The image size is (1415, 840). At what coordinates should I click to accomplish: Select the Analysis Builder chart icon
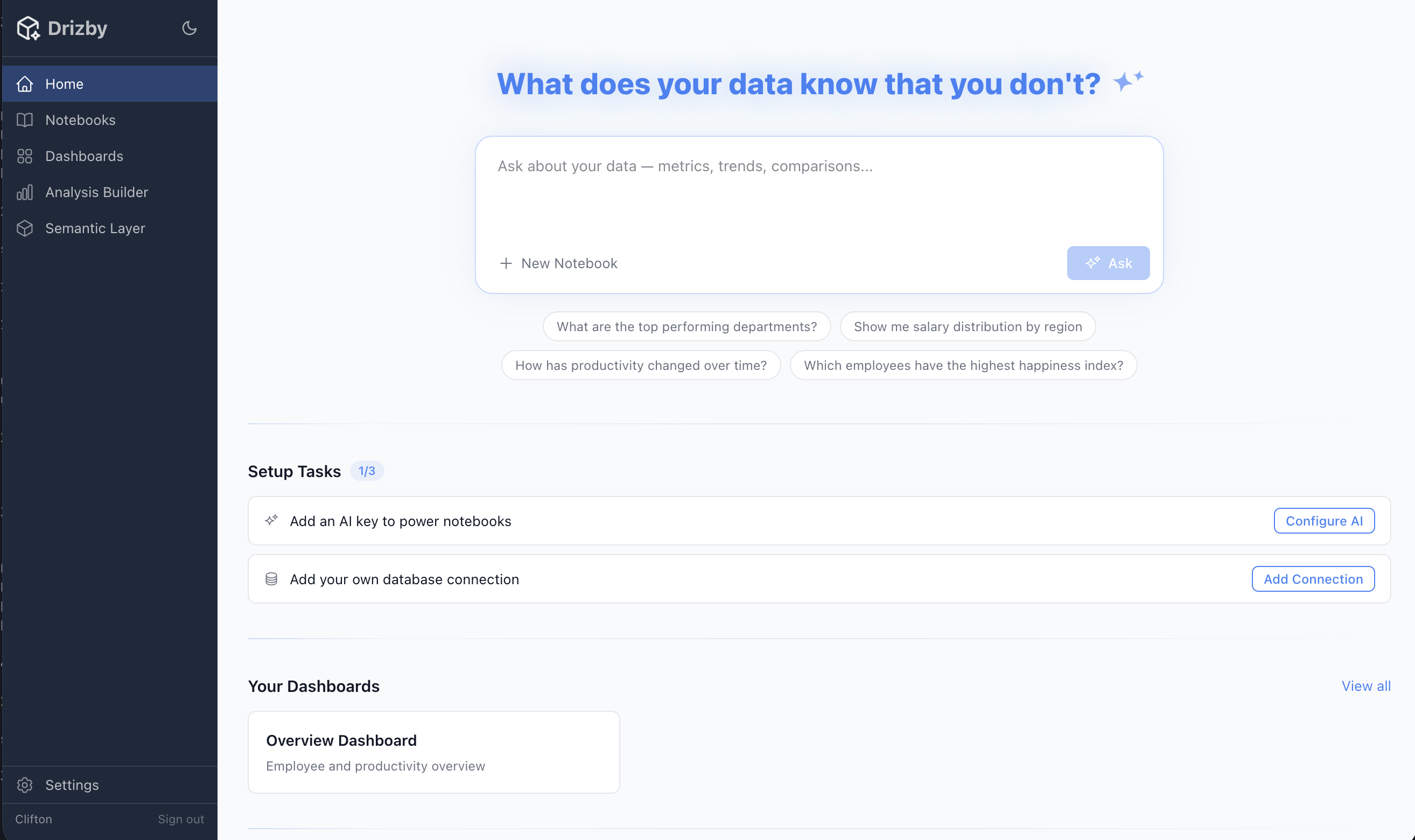[25, 192]
